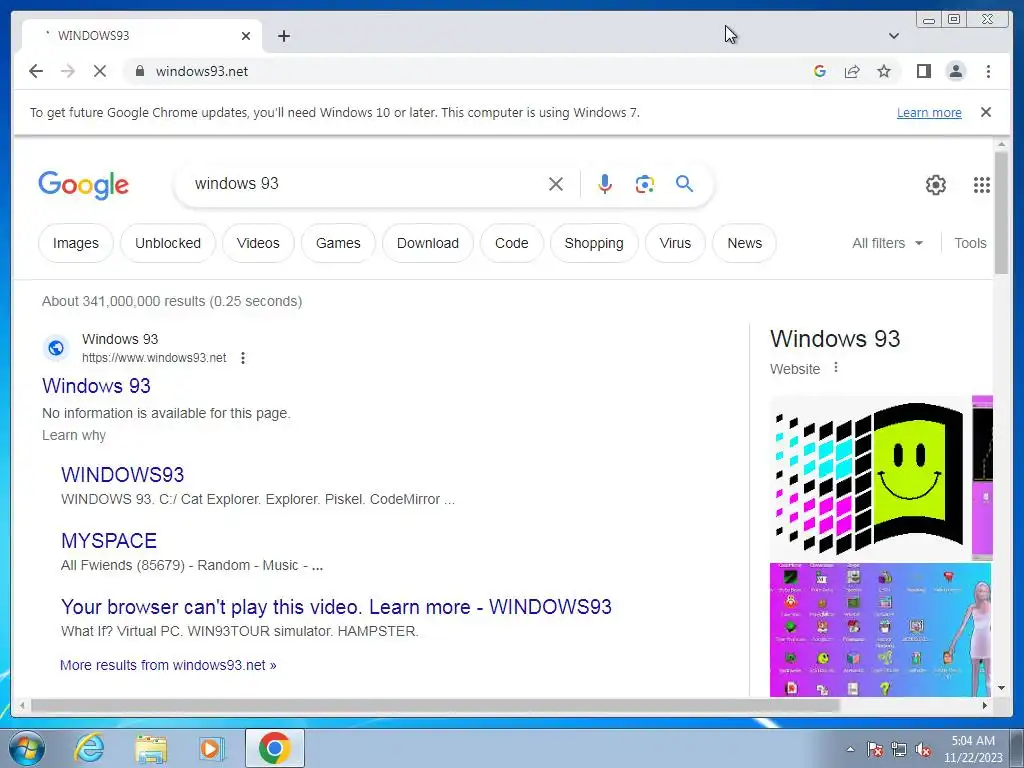1024x768 pixels.
Task: Open 'Your browser can't play this video' link
Action: click(x=336, y=607)
